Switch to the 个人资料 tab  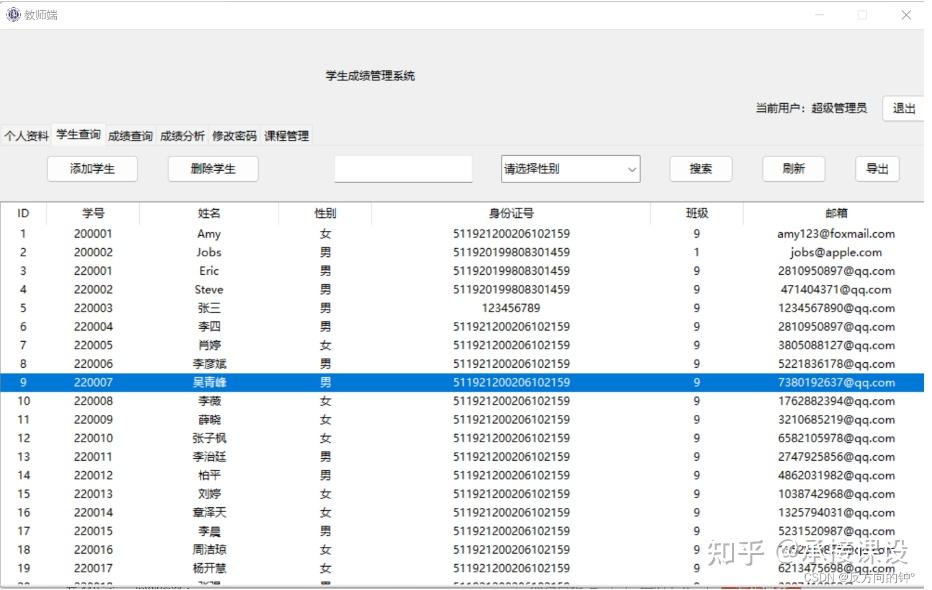pos(25,135)
